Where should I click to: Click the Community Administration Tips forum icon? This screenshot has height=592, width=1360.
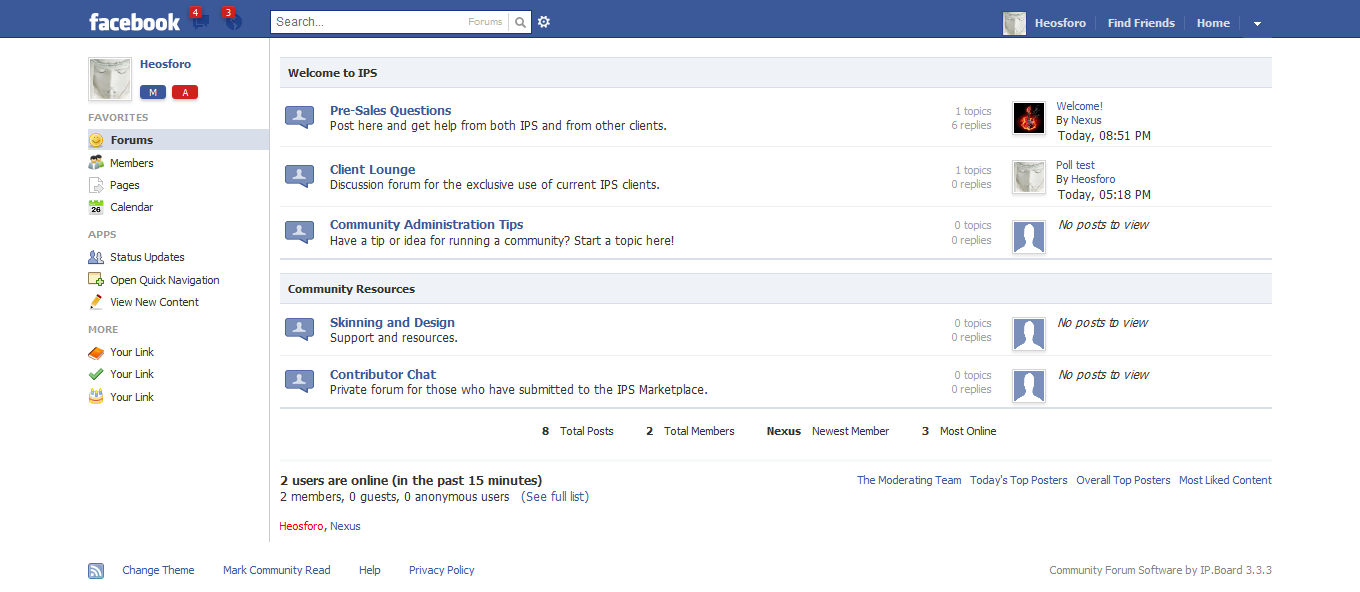pos(300,232)
